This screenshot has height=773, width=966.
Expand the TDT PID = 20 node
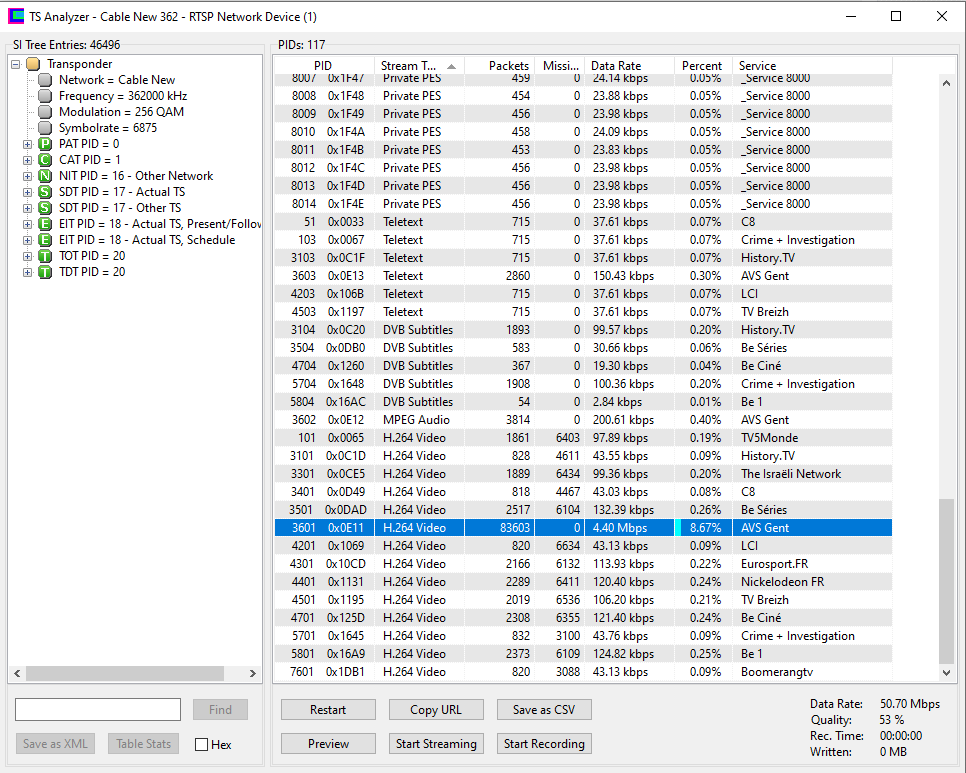pos(28,272)
